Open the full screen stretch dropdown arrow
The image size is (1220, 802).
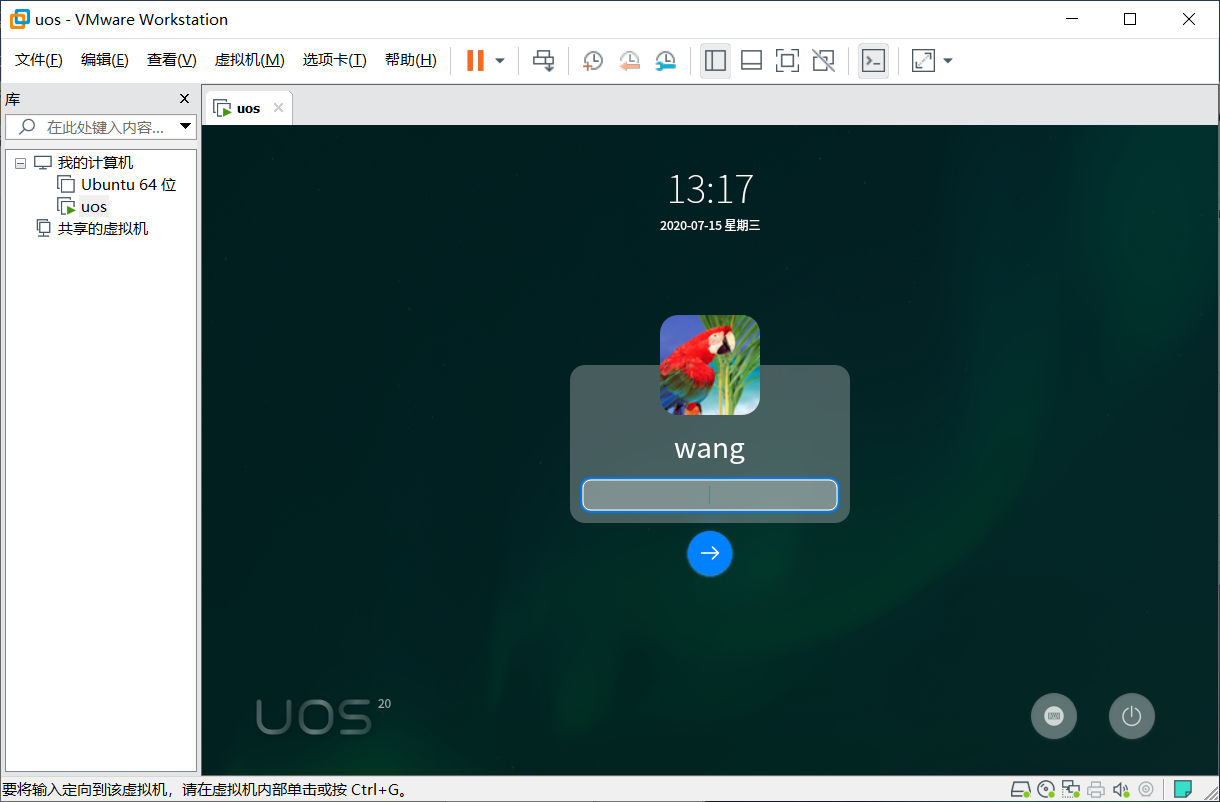tap(948, 60)
